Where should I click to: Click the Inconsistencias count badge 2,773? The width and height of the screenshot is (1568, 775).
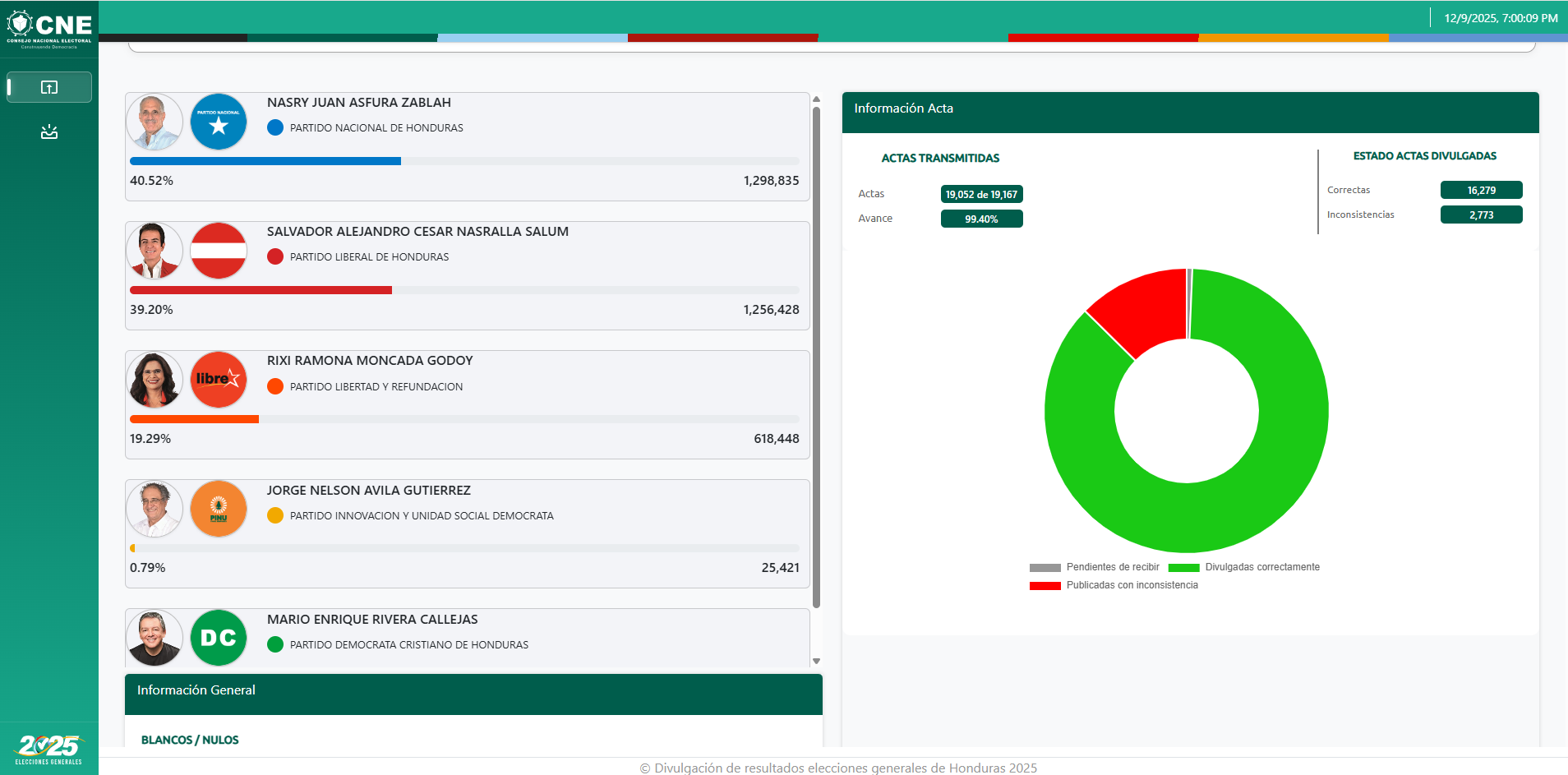[1481, 215]
